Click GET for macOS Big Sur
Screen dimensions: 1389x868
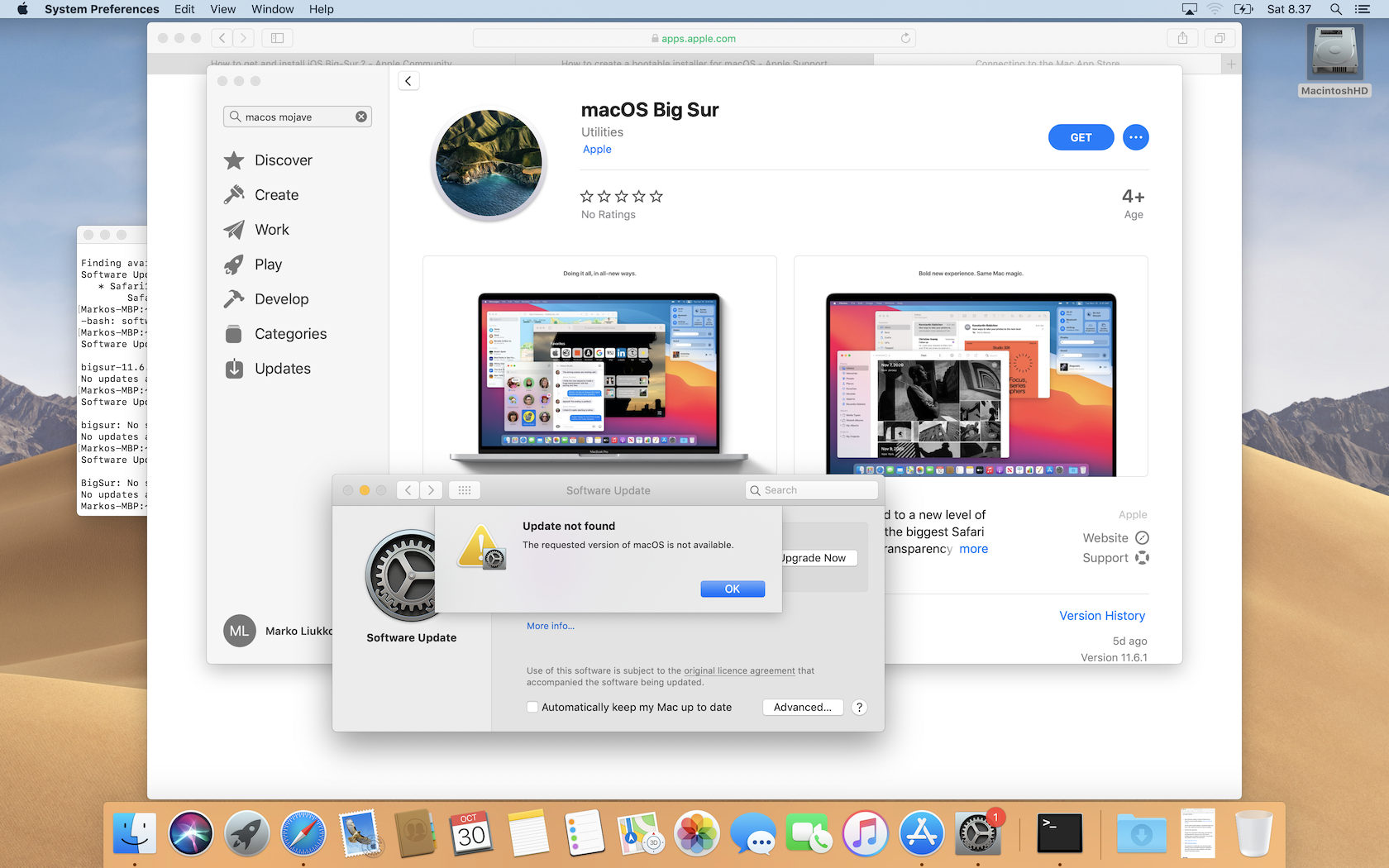[x=1081, y=137]
